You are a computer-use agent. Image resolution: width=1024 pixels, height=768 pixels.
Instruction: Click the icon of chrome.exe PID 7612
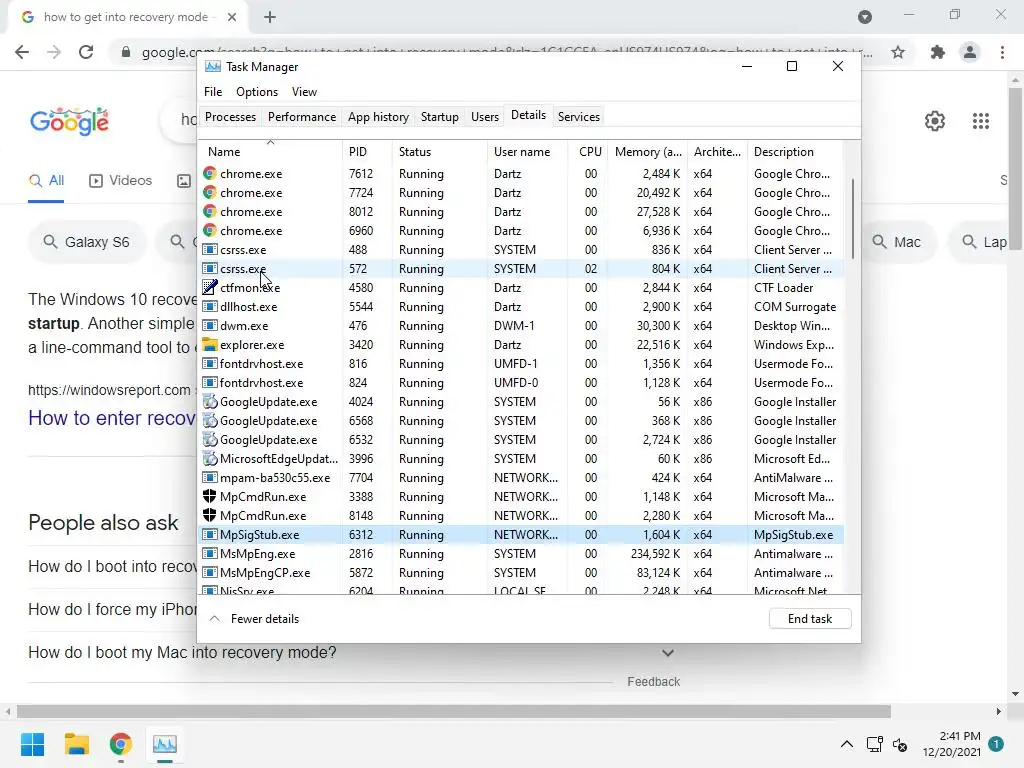(210, 174)
